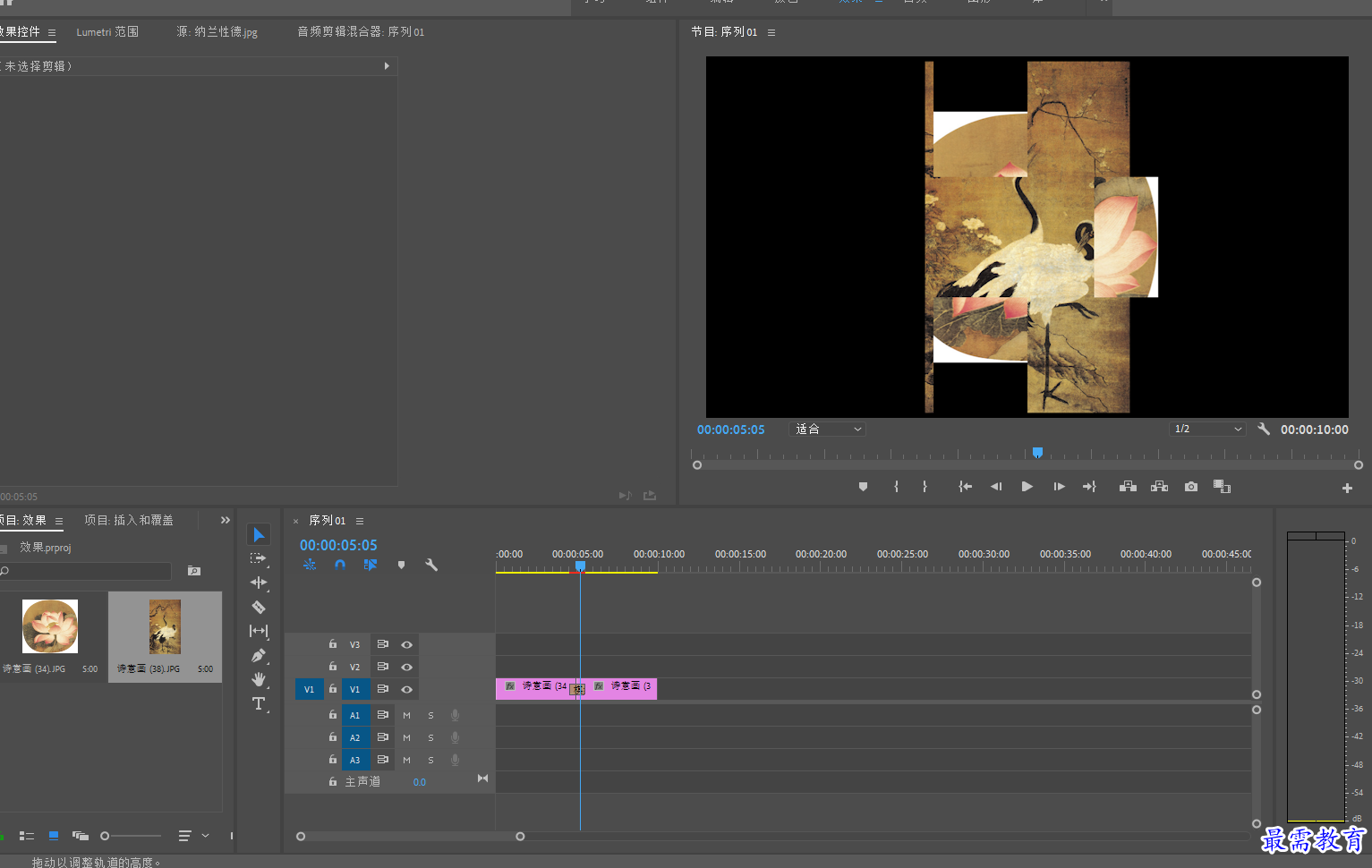Image resolution: width=1372 pixels, height=868 pixels.
Task: Add marker in the timeline panel
Action: (401, 565)
